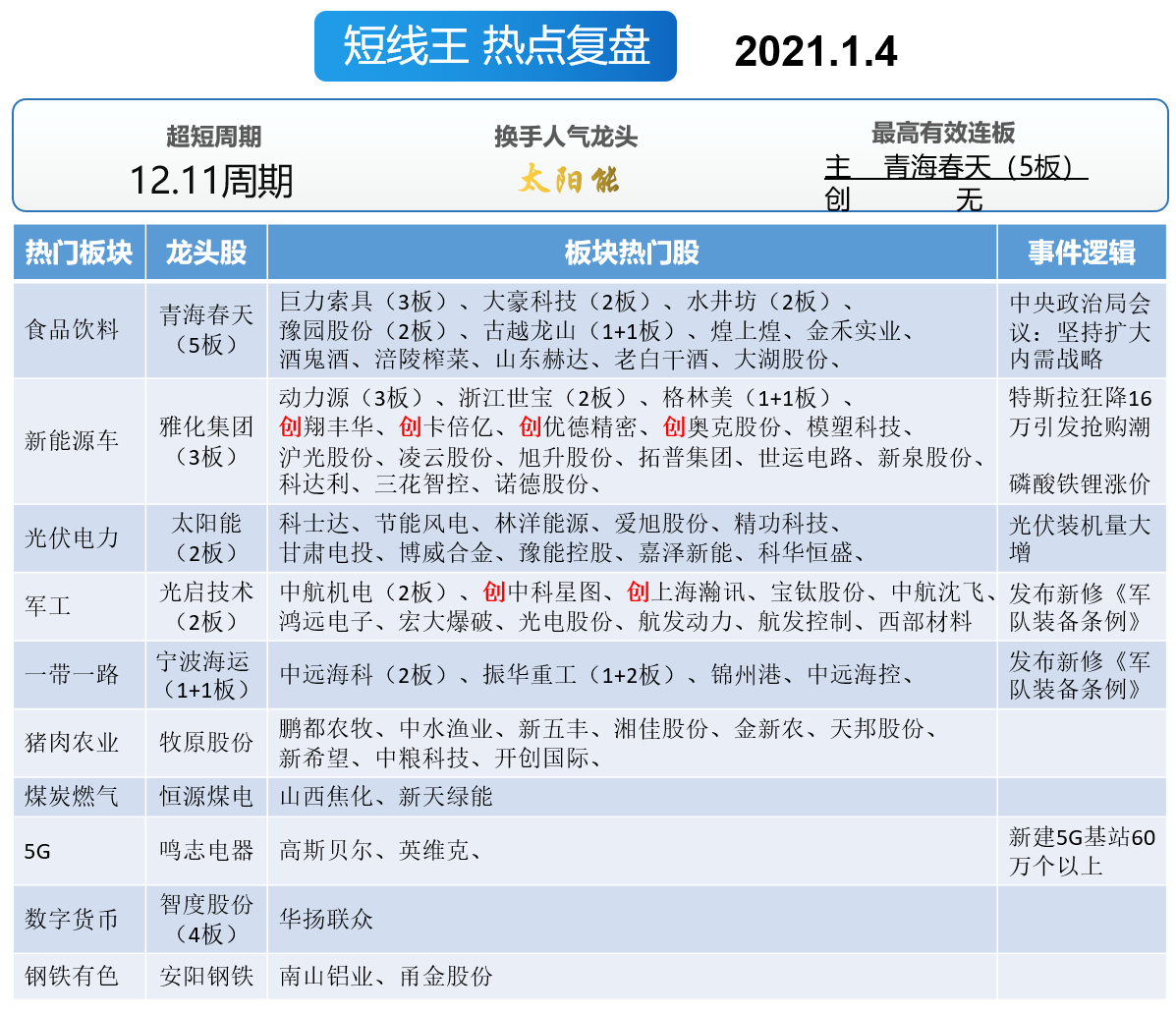Select the 数字货币 sector cell

coord(79,920)
